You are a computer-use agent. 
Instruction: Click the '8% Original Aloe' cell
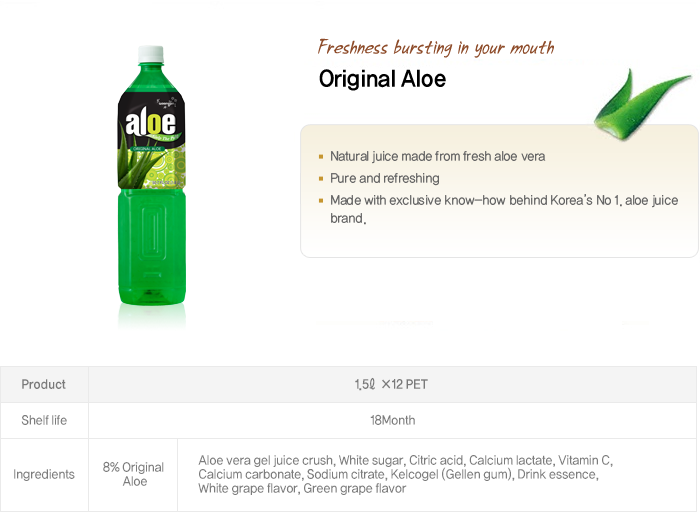pos(133,474)
